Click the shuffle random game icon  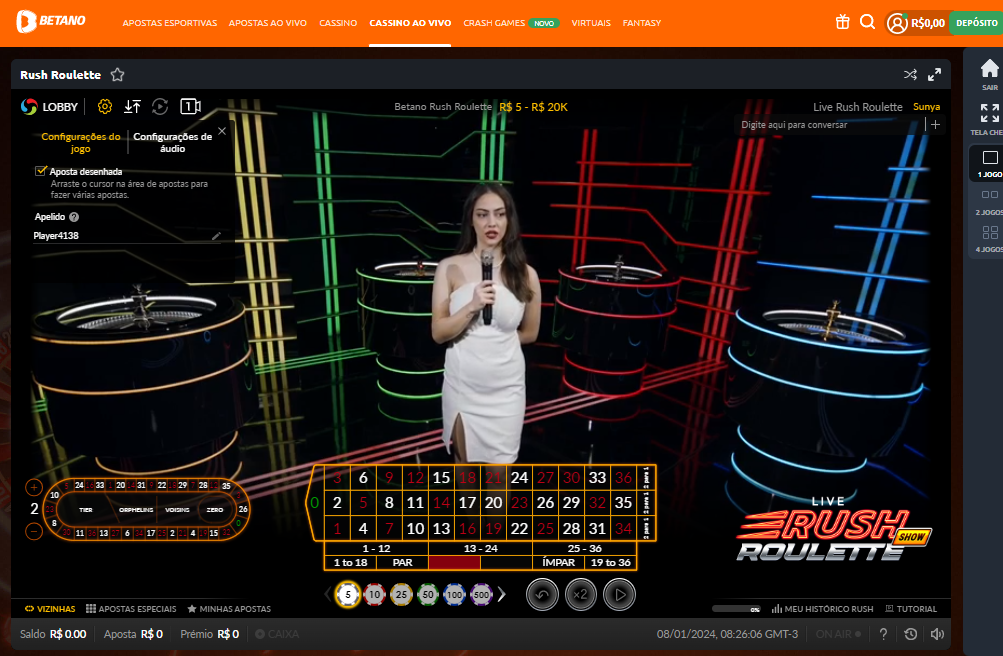coord(910,75)
